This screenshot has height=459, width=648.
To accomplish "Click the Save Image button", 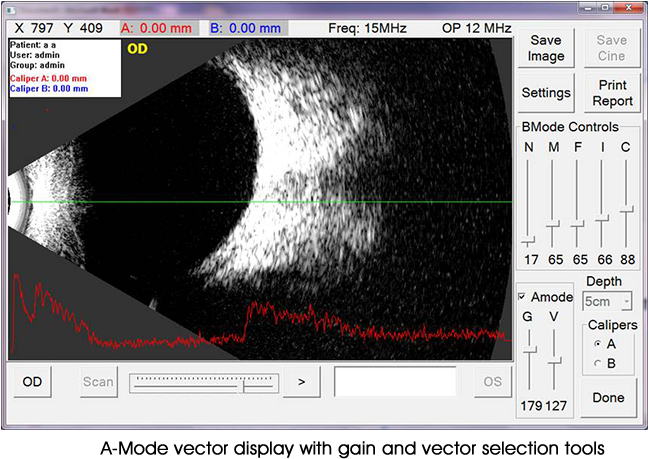I will [x=546, y=48].
